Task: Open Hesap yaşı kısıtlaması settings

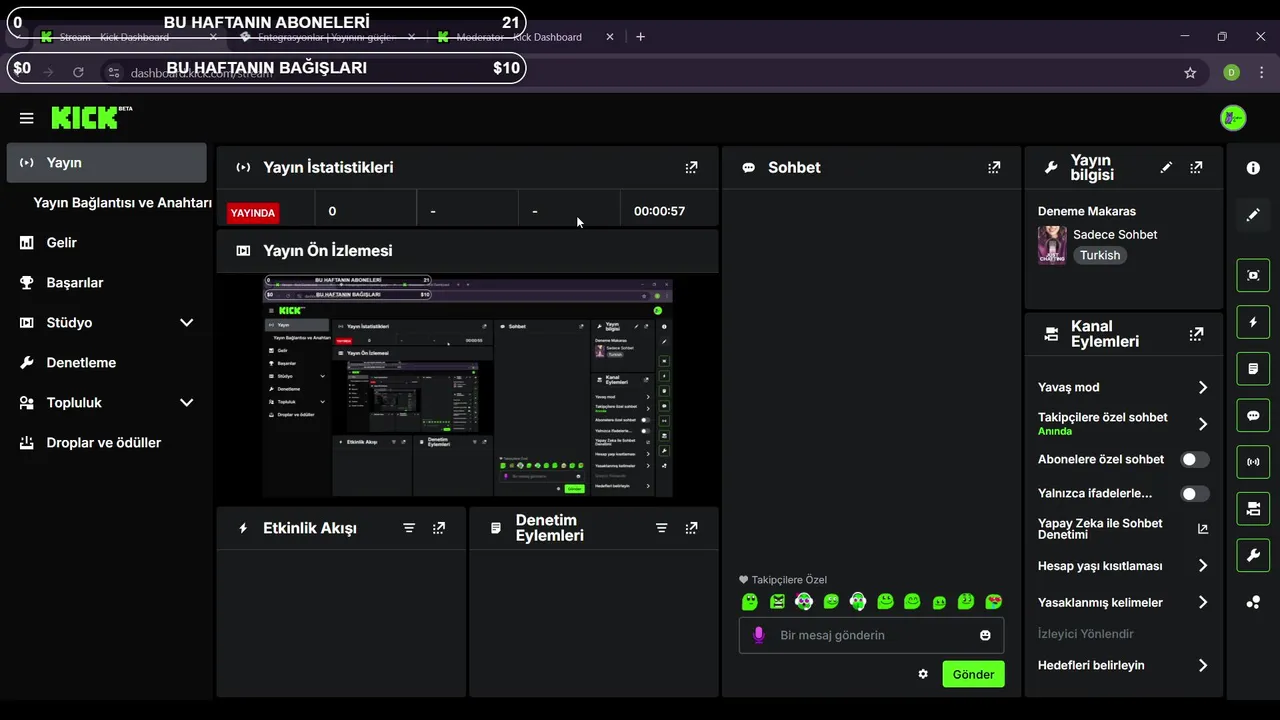Action: (1123, 566)
